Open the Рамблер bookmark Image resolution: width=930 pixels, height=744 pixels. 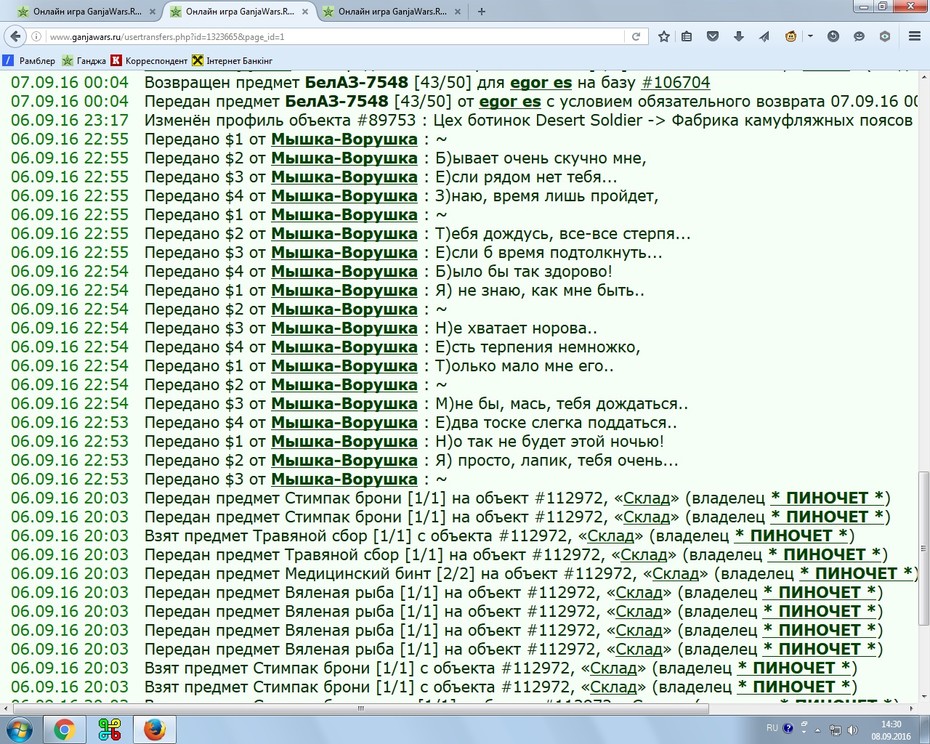pos(29,61)
